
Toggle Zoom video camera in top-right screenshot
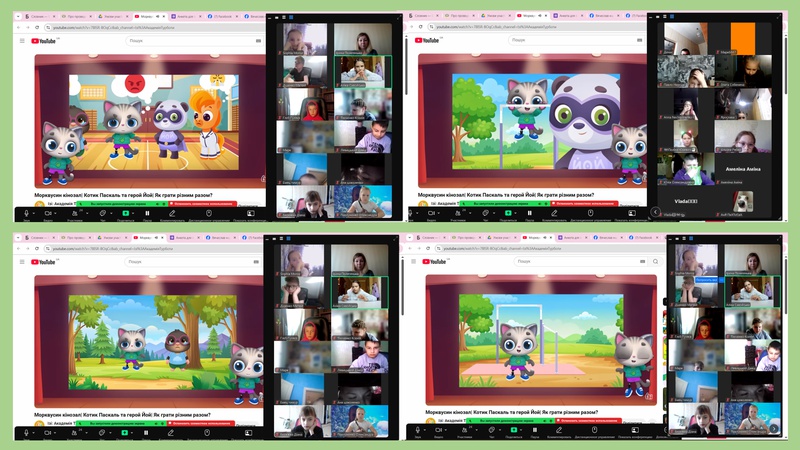click(x=431, y=213)
